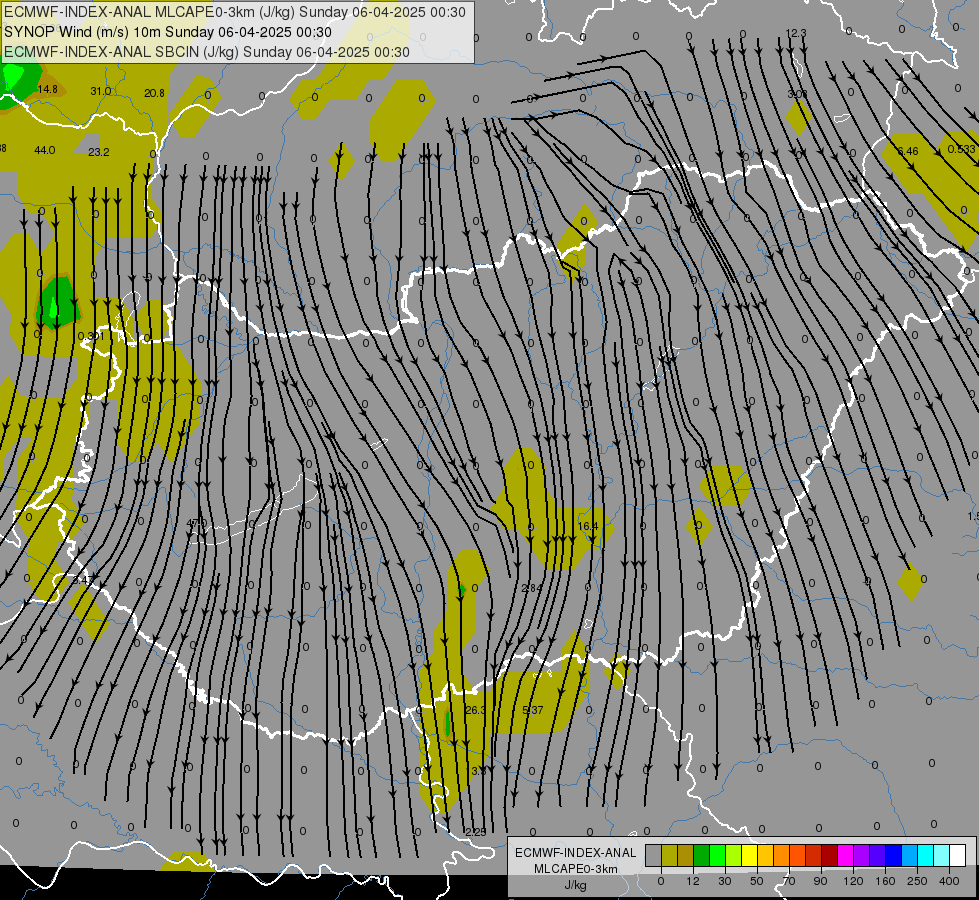Image resolution: width=979 pixels, height=900 pixels.
Task: Click the legend value 90
Action: pyautogui.click(x=820, y=881)
